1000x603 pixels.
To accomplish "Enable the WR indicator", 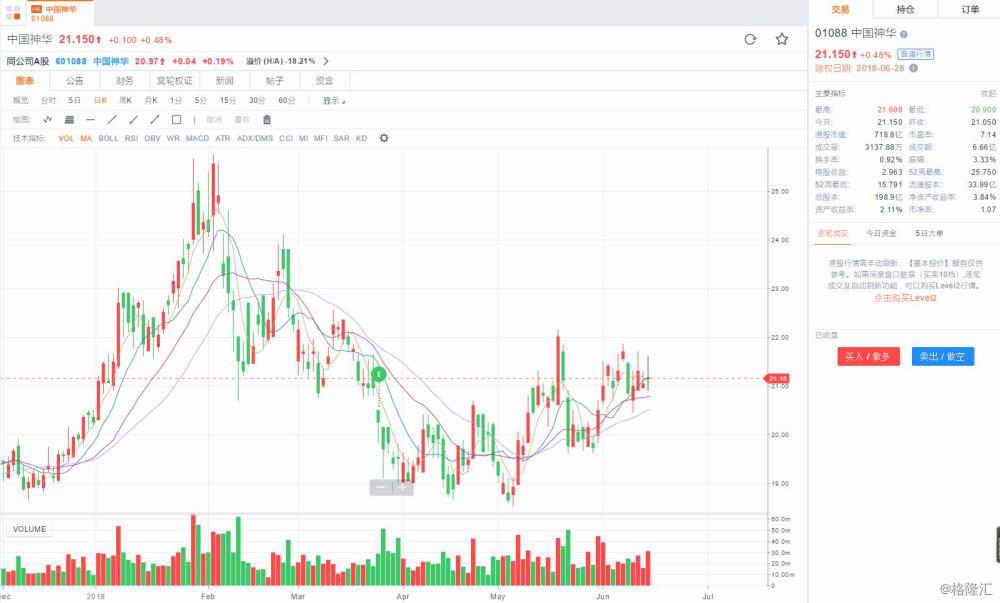I will coord(173,138).
